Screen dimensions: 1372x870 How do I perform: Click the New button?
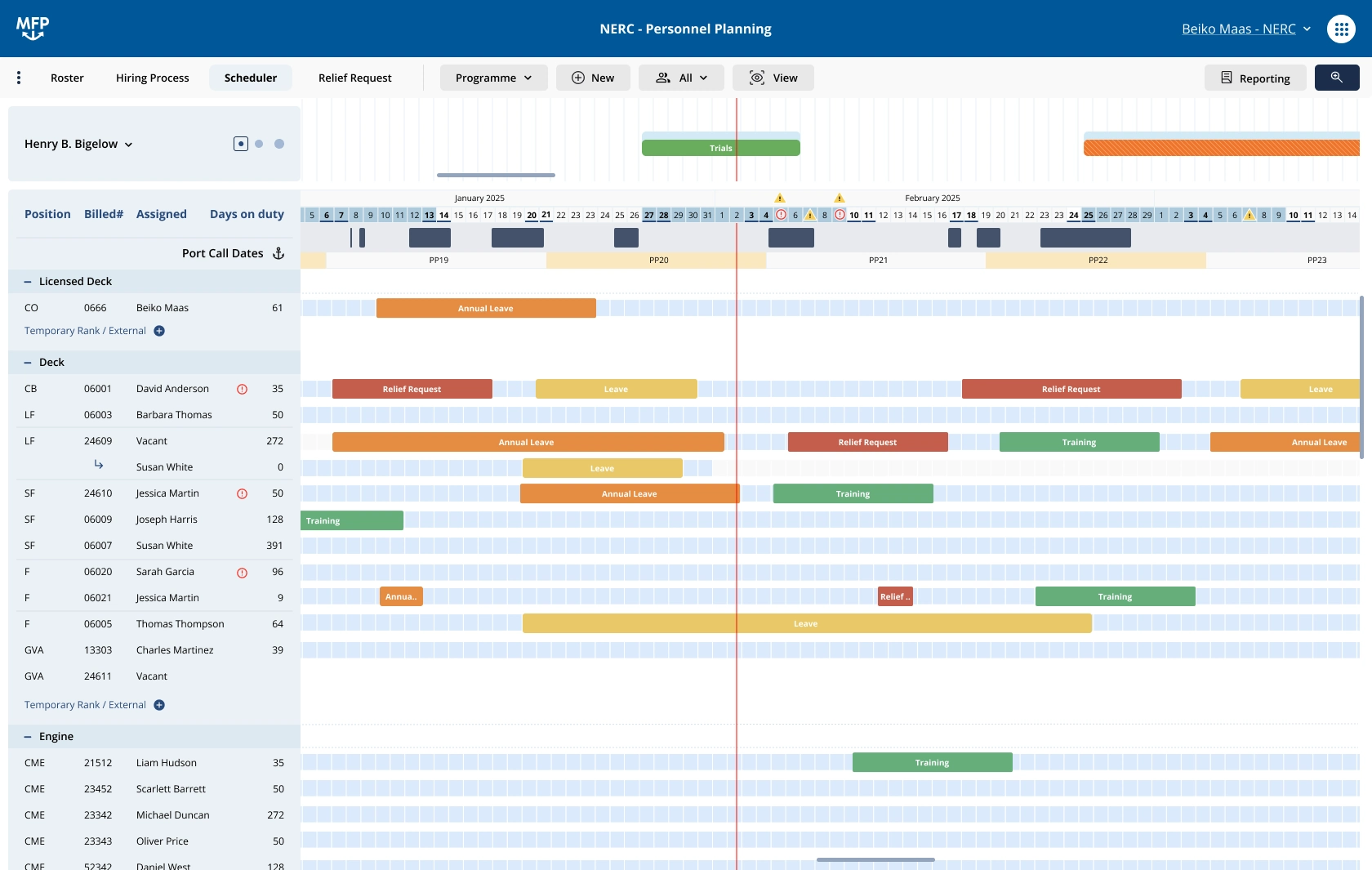(x=593, y=78)
